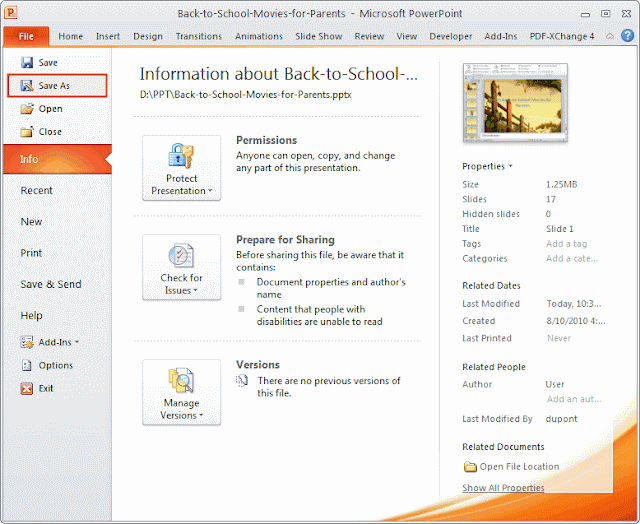
Task: Click Add an author field
Action: (574, 399)
